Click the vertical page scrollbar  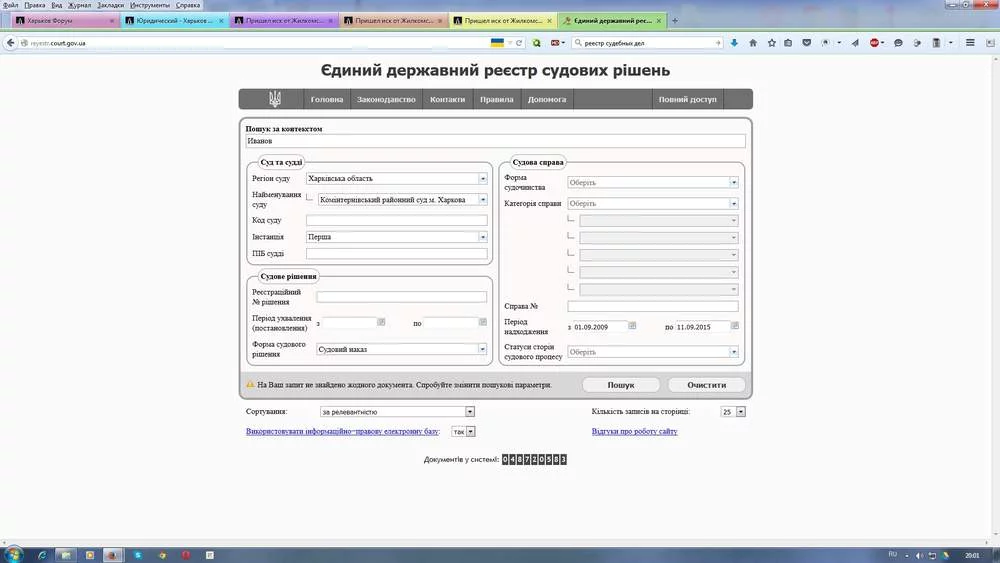point(996,296)
